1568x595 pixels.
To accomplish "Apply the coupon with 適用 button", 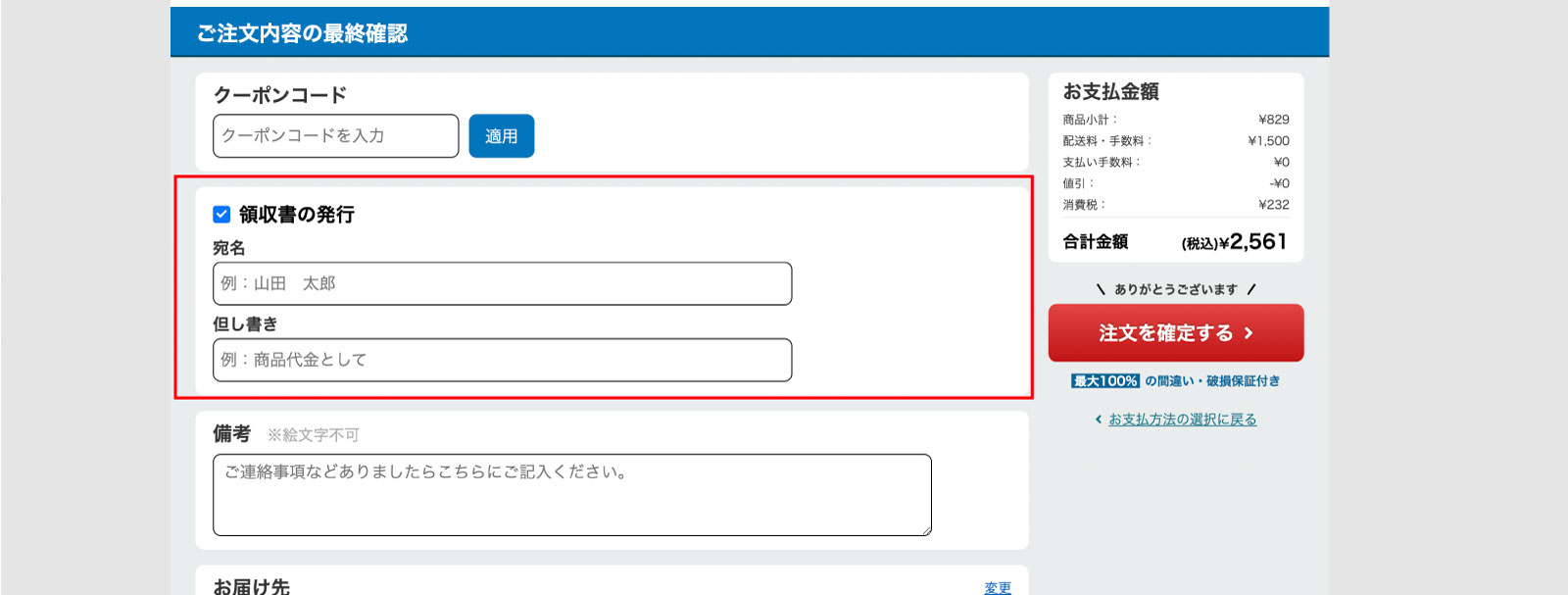I will (501, 136).
